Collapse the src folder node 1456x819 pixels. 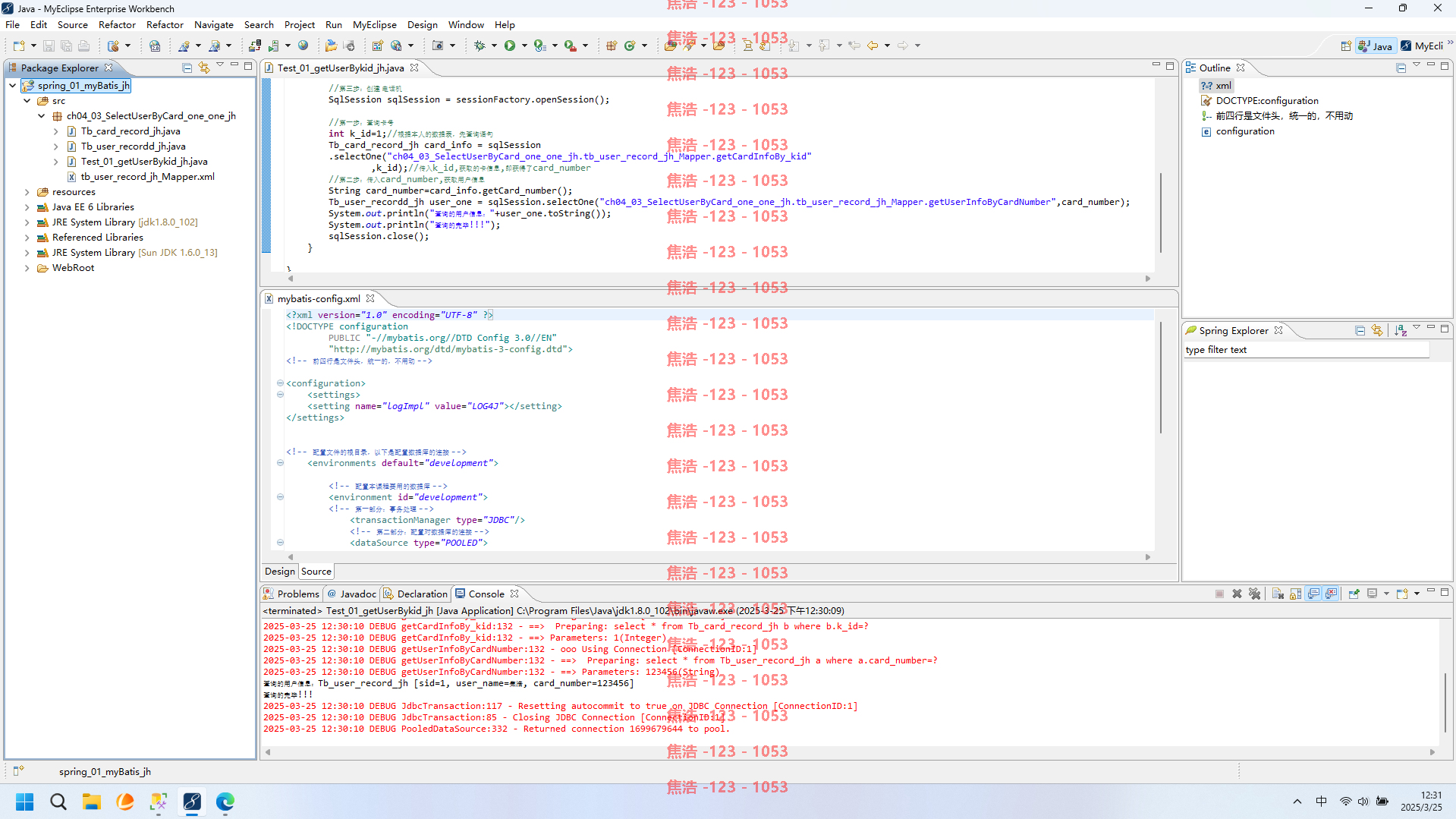click(x=27, y=101)
